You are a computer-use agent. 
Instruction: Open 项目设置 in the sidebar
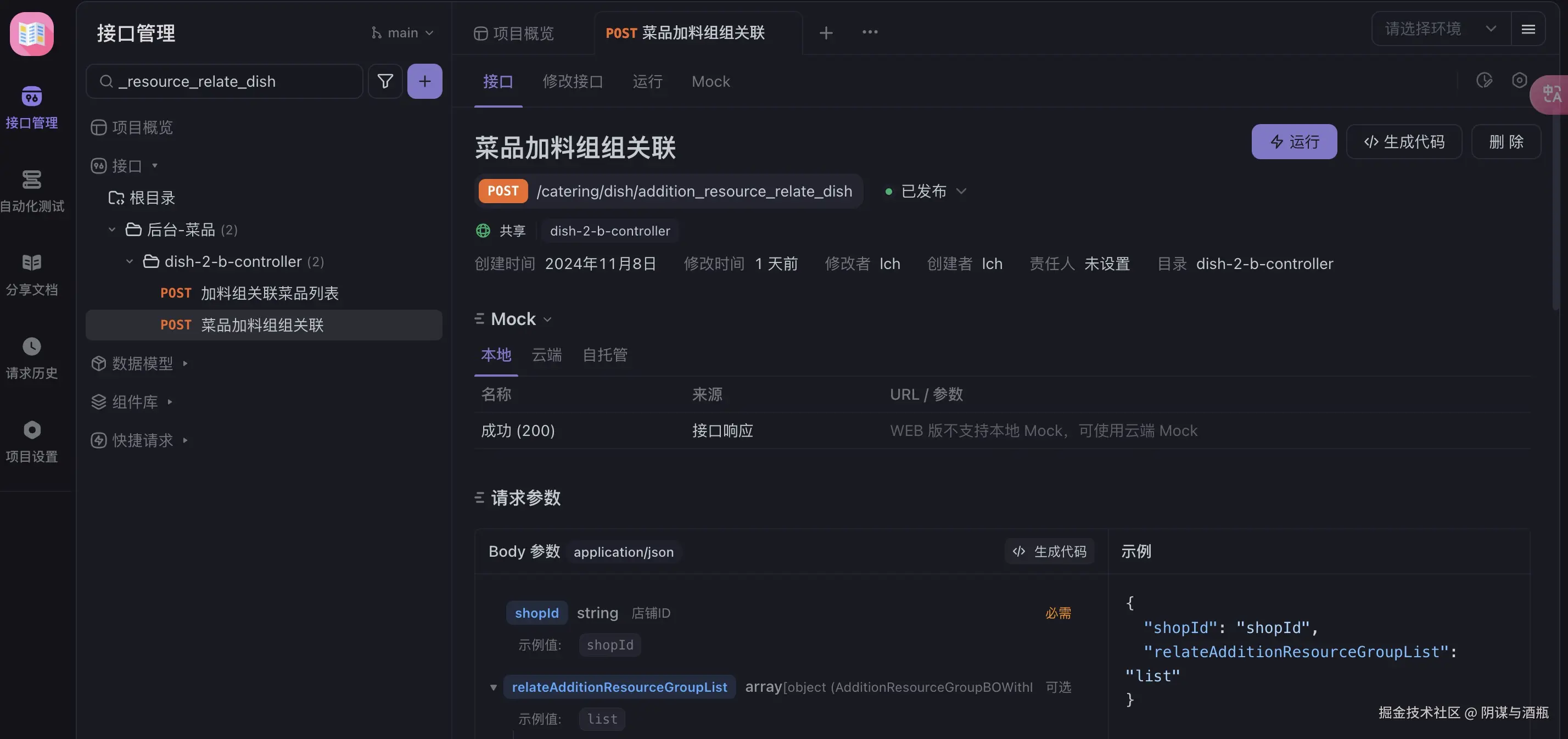(x=32, y=441)
